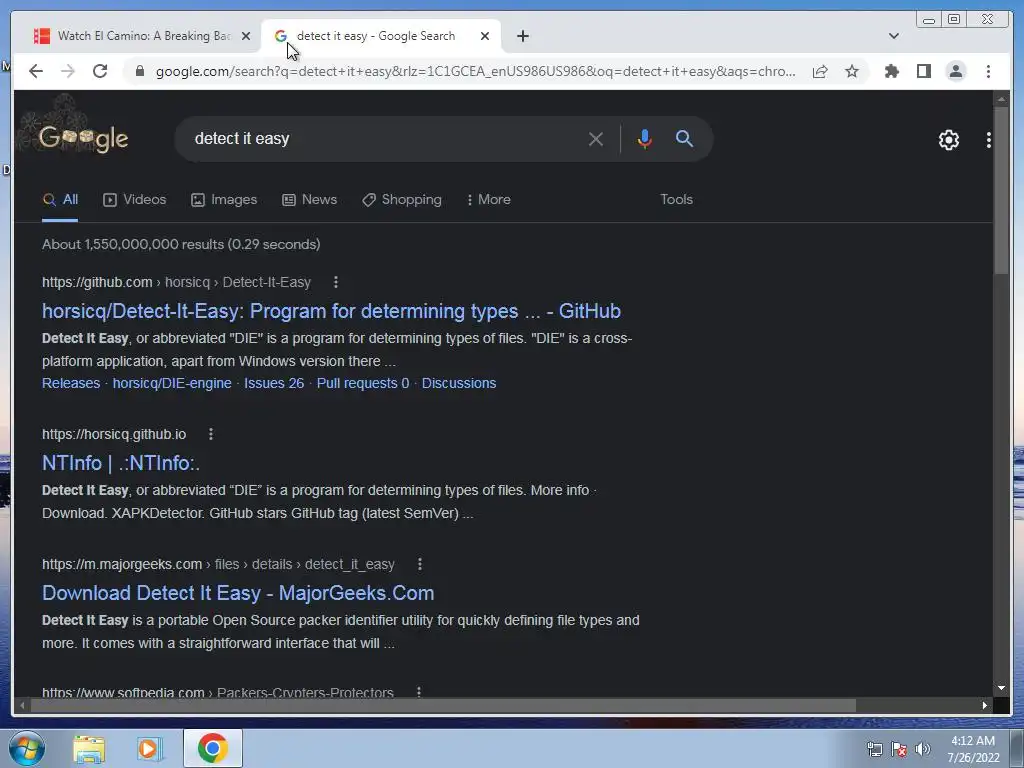
Task: Click the taskbar clock showing 4:12 AM
Action: 973,749
